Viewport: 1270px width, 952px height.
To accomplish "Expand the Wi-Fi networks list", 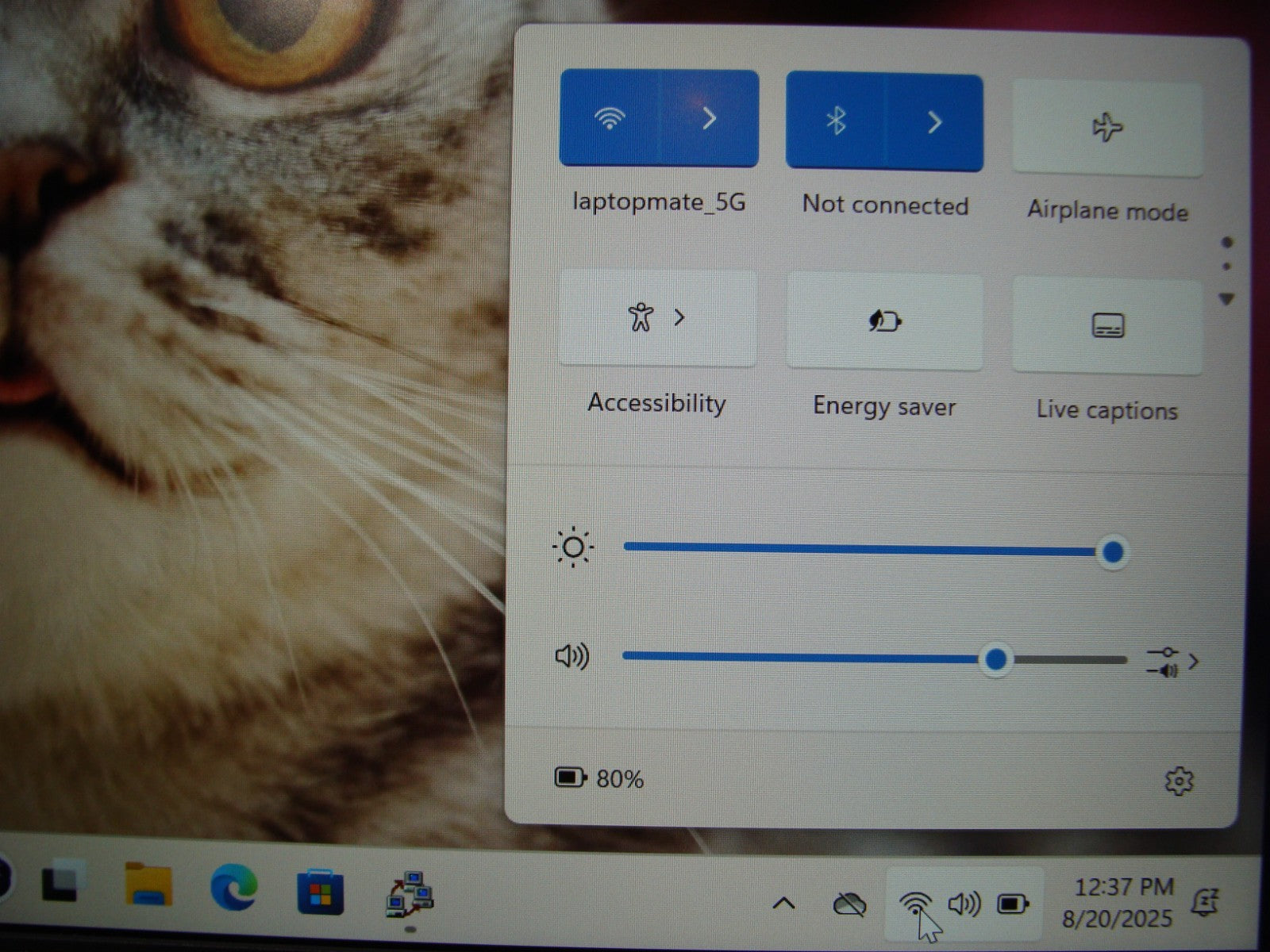I will point(710,119).
